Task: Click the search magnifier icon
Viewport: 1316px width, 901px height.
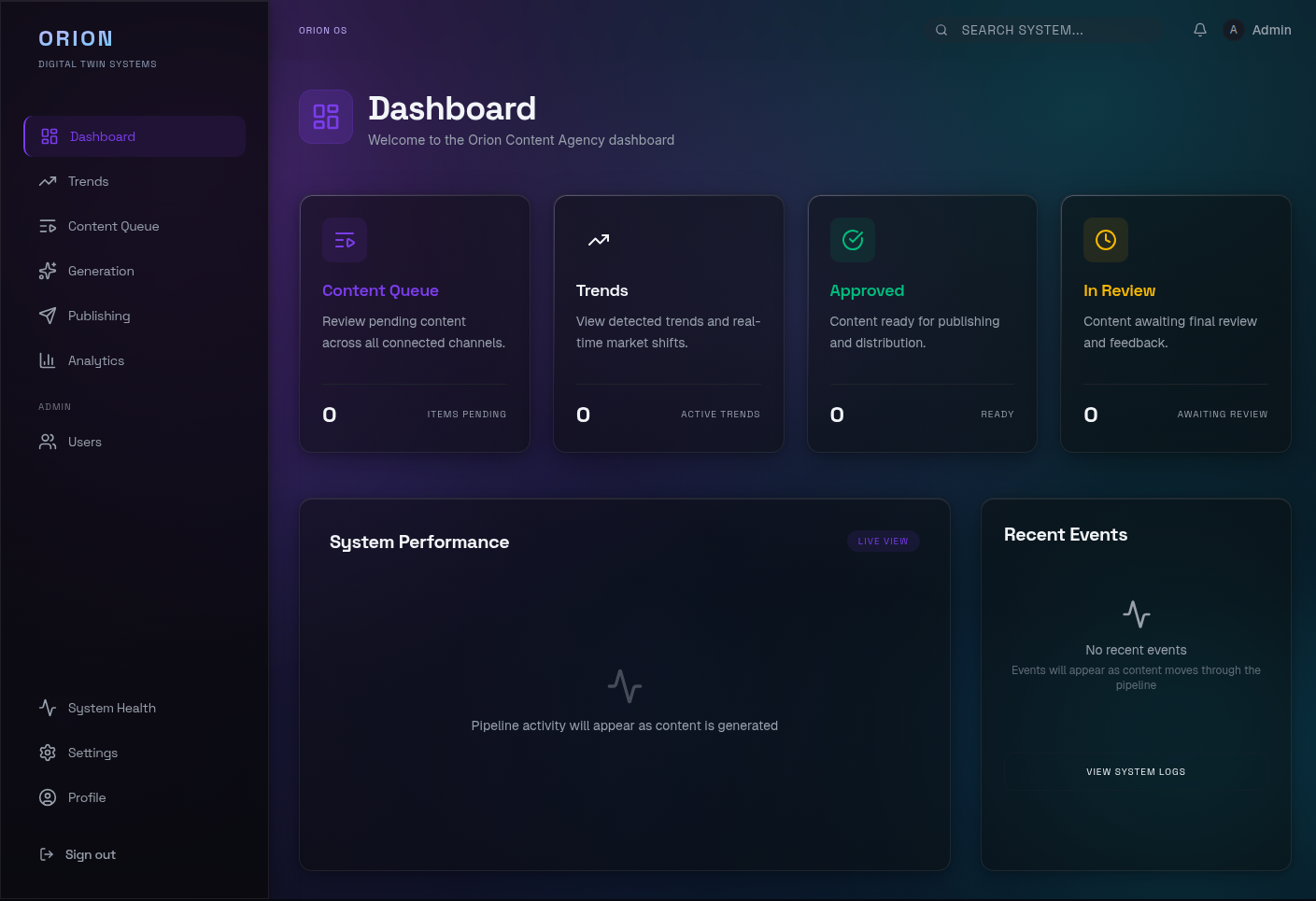Action: pos(941,29)
